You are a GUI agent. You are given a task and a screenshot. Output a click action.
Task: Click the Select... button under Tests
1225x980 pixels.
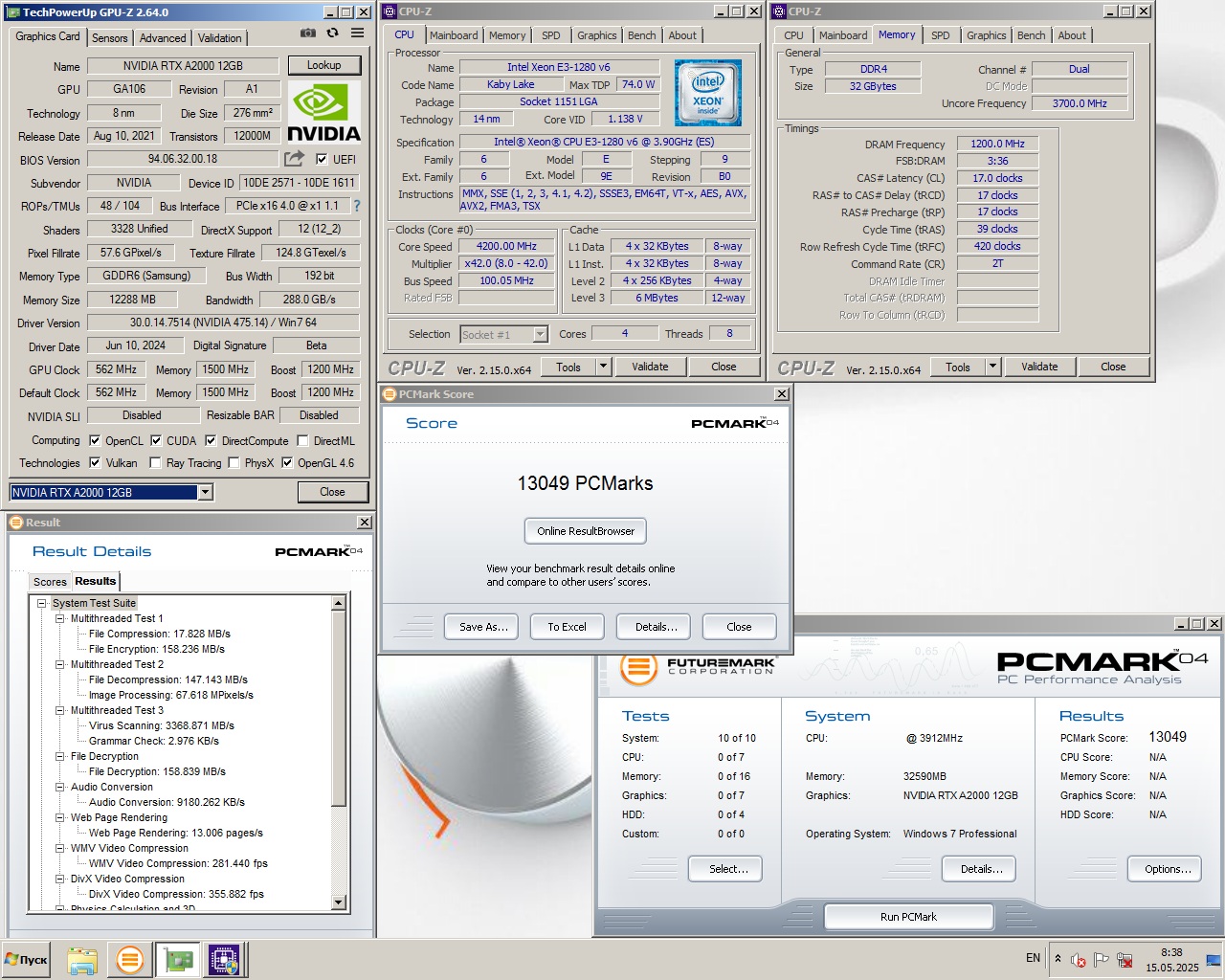pos(725,869)
